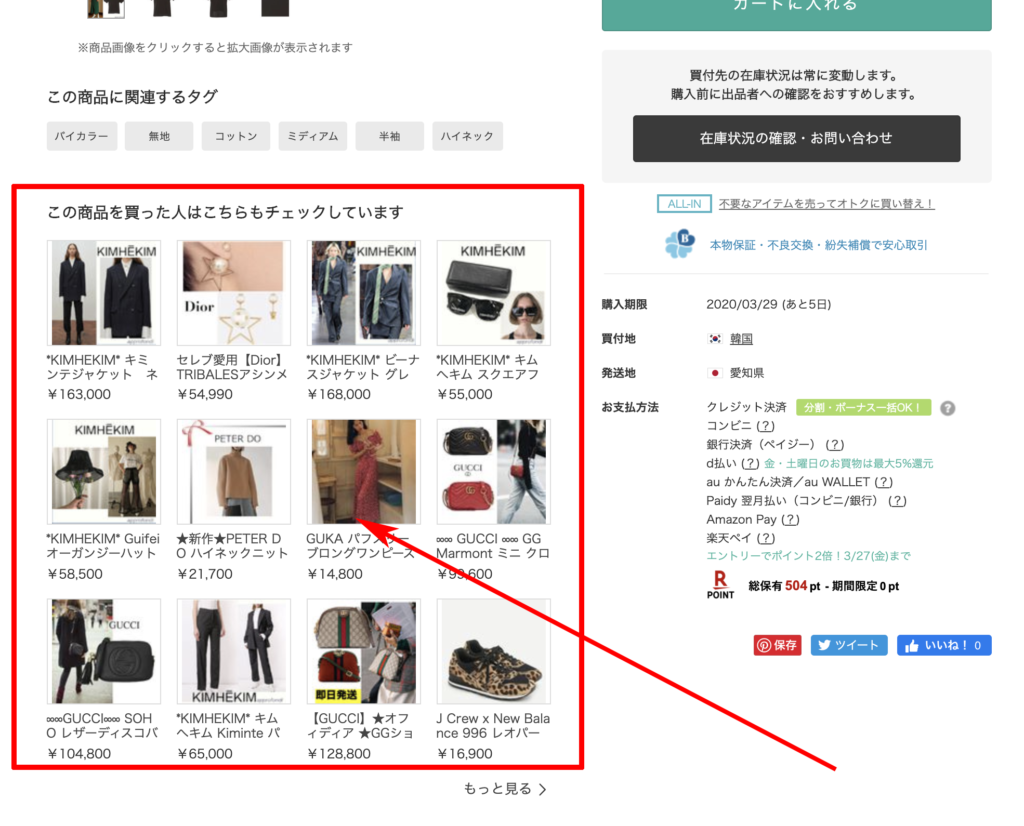Click the (?) help link beside d払い
The height and width of the screenshot is (826, 1024).
[x=750, y=464]
